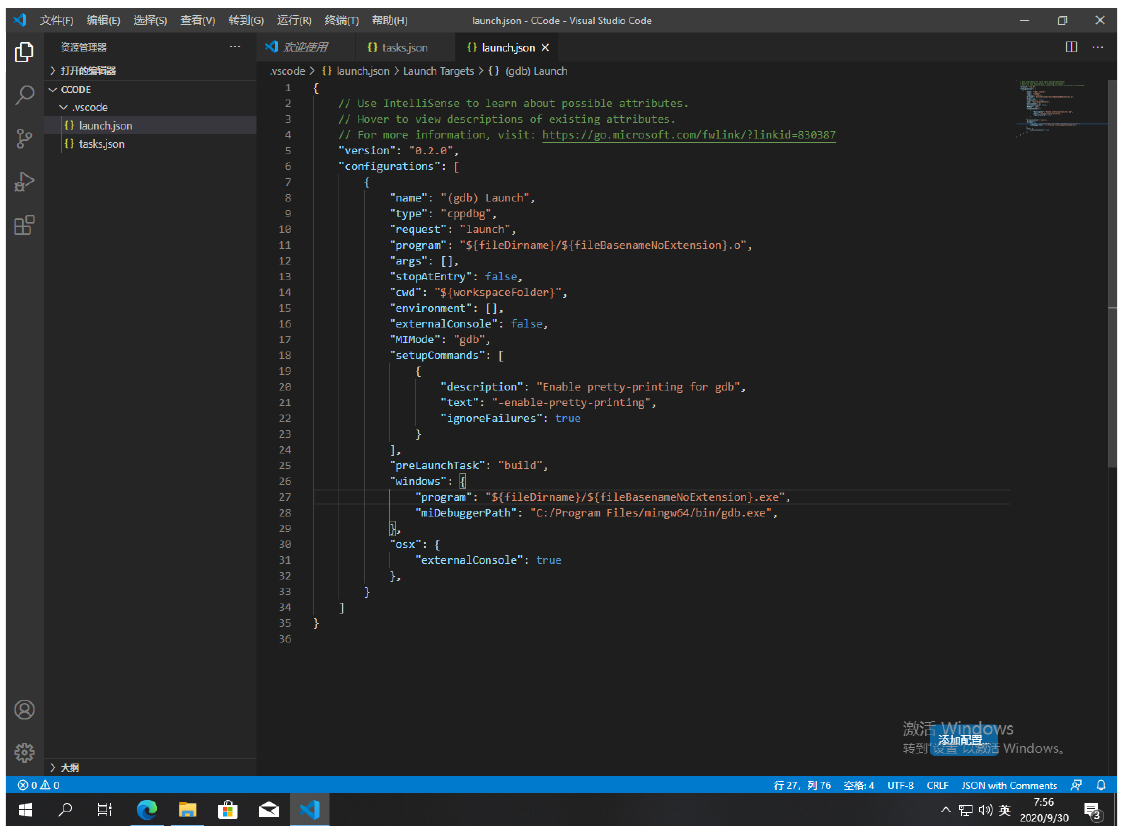Open the Extensions view icon
The width and height of the screenshot is (1125, 834).
[x=24, y=225]
